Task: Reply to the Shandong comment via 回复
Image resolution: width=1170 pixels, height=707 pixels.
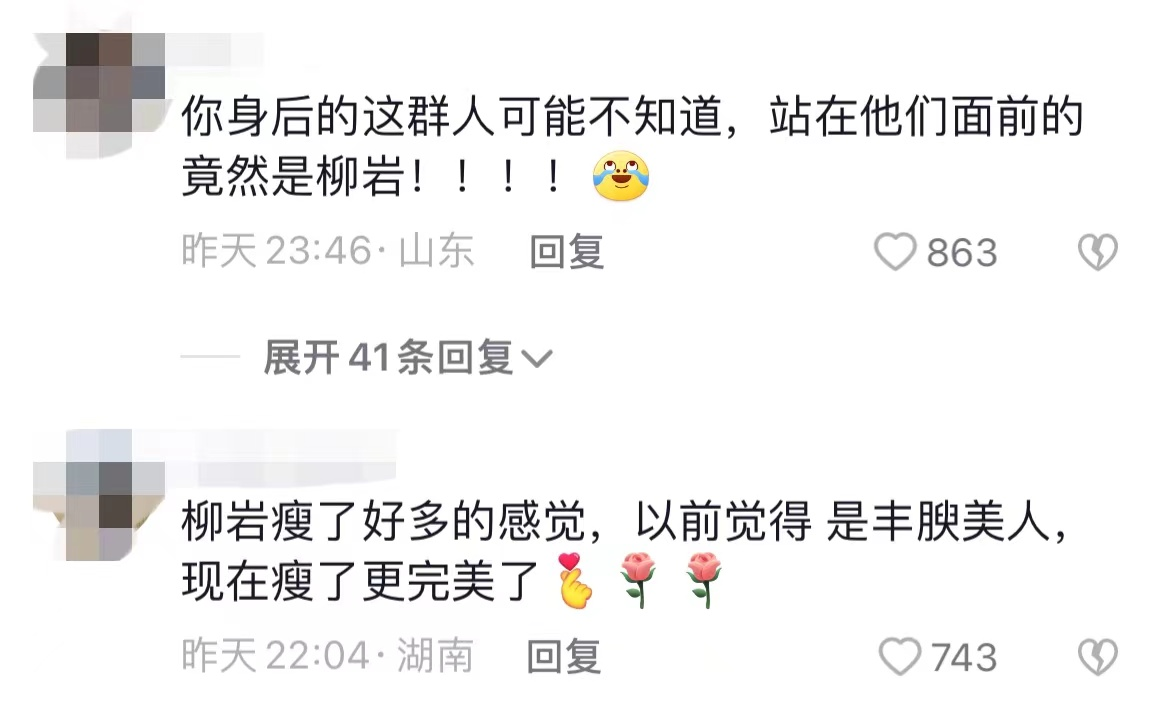Action: tap(566, 251)
